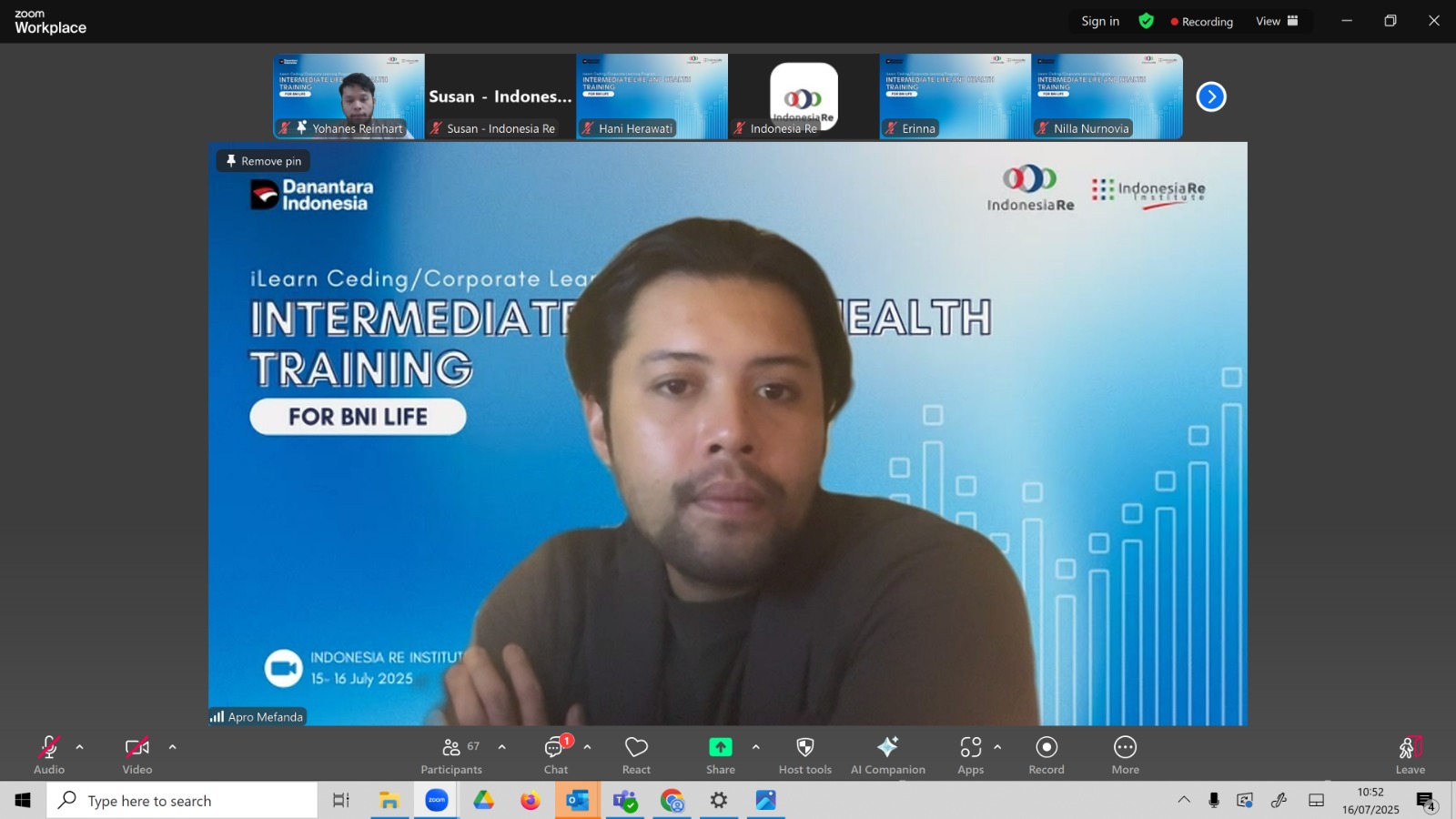Screen dimensions: 1456x819
Task: Open the Participants panel
Action: tap(451, 755)
